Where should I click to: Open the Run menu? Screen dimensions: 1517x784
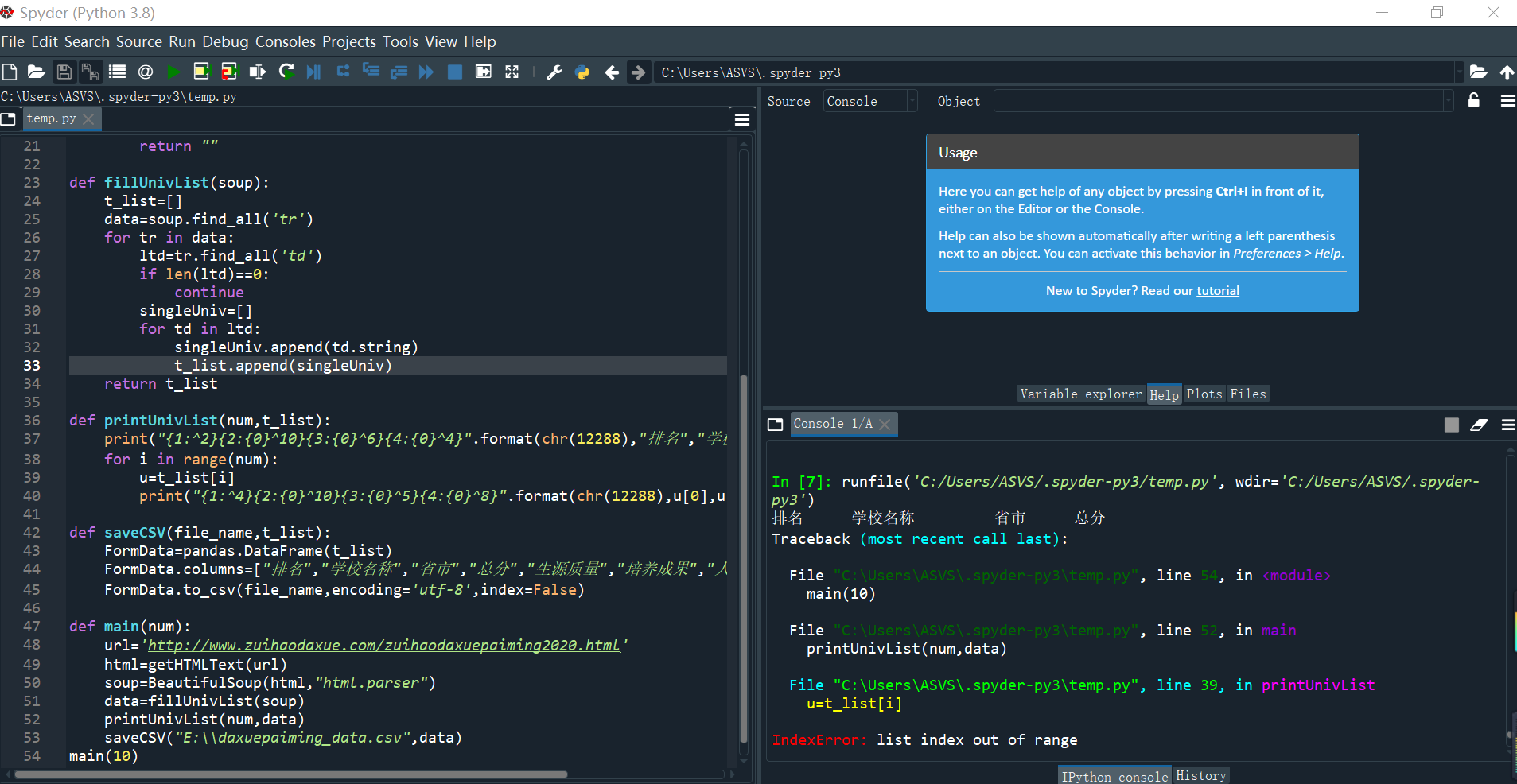182,41
